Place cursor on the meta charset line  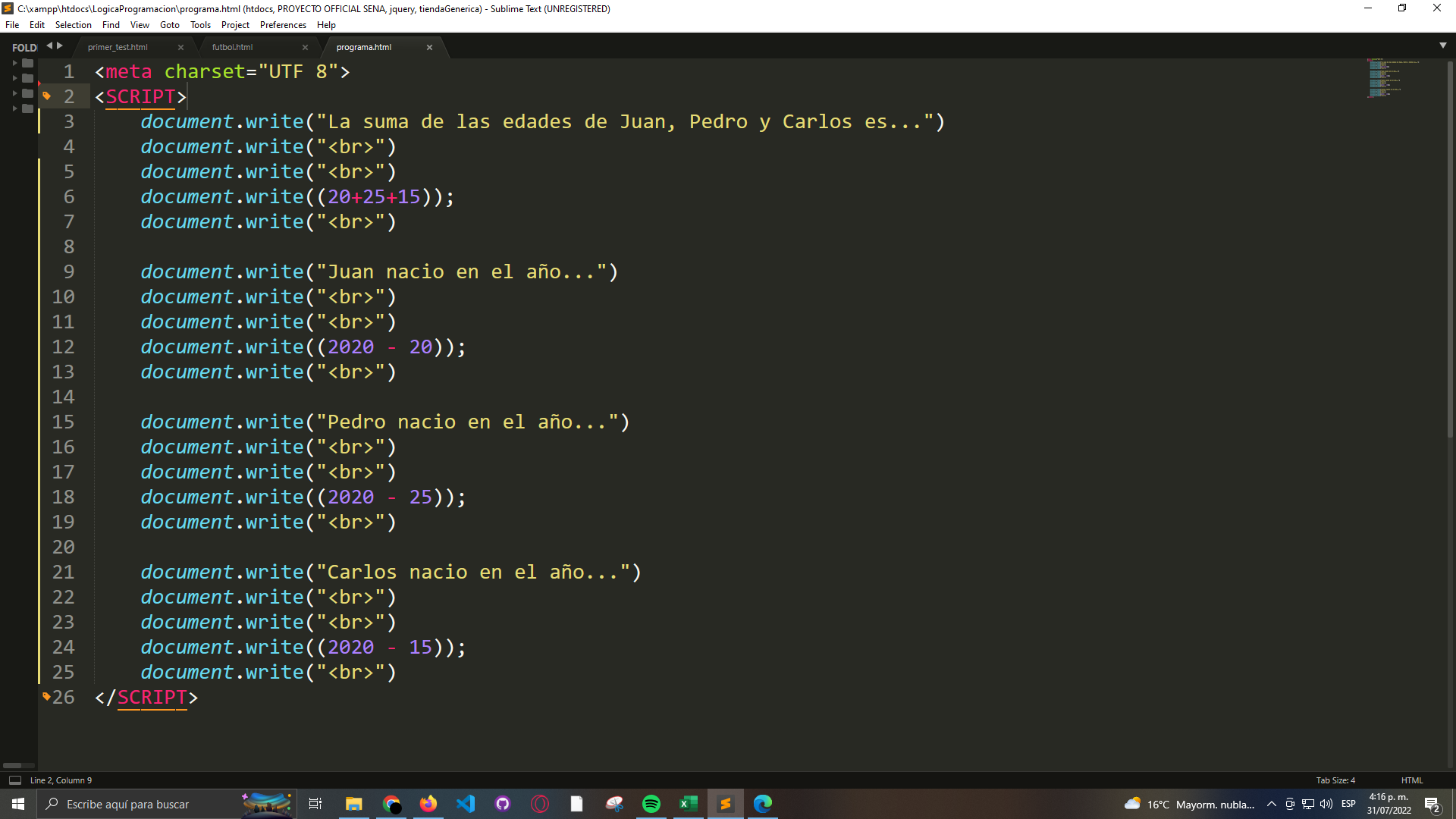(x=222, y=72)
